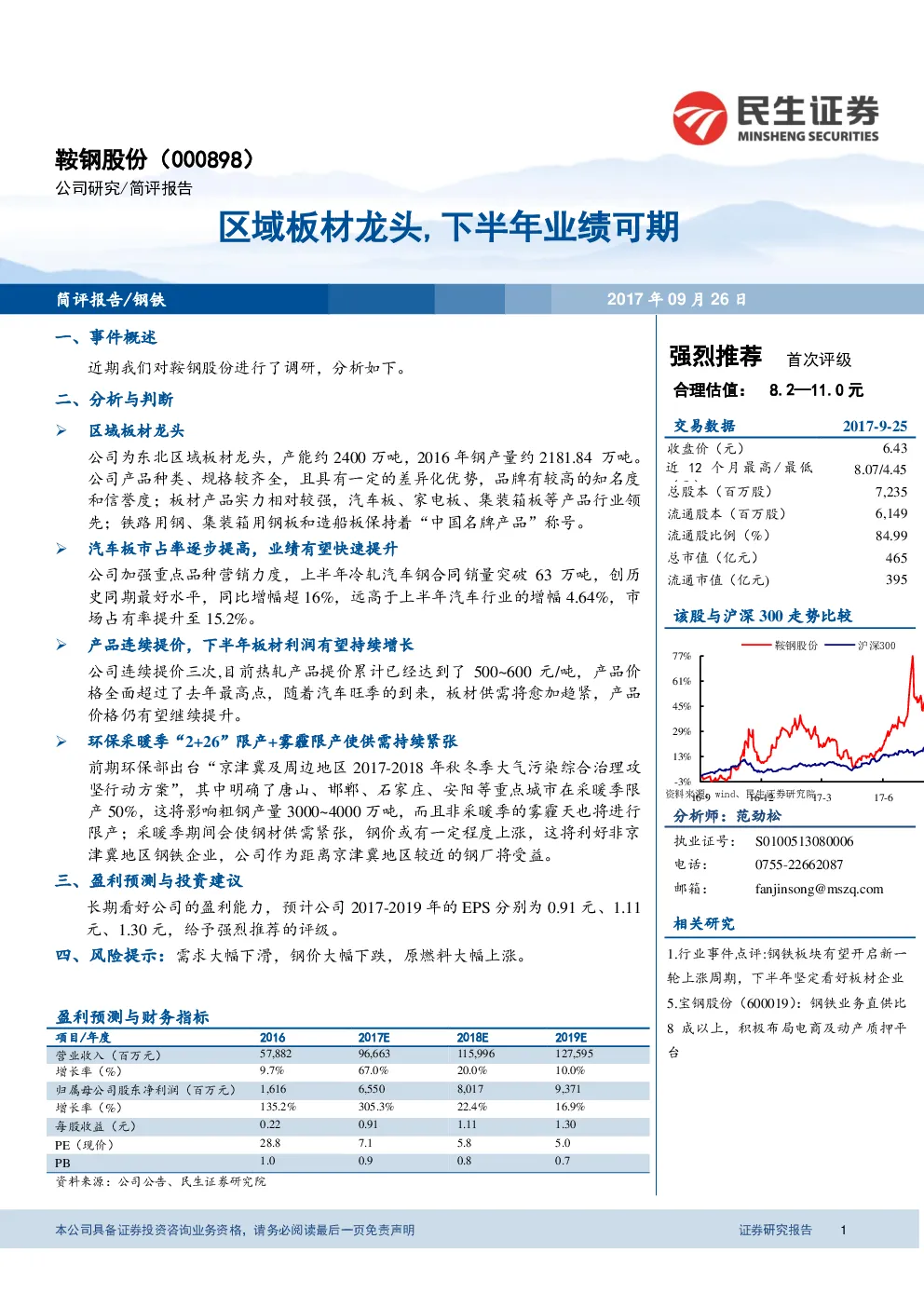Select the report title 区域板材龙头,下半年业绩可期
Screen dimensions: 924x1307
448,227
